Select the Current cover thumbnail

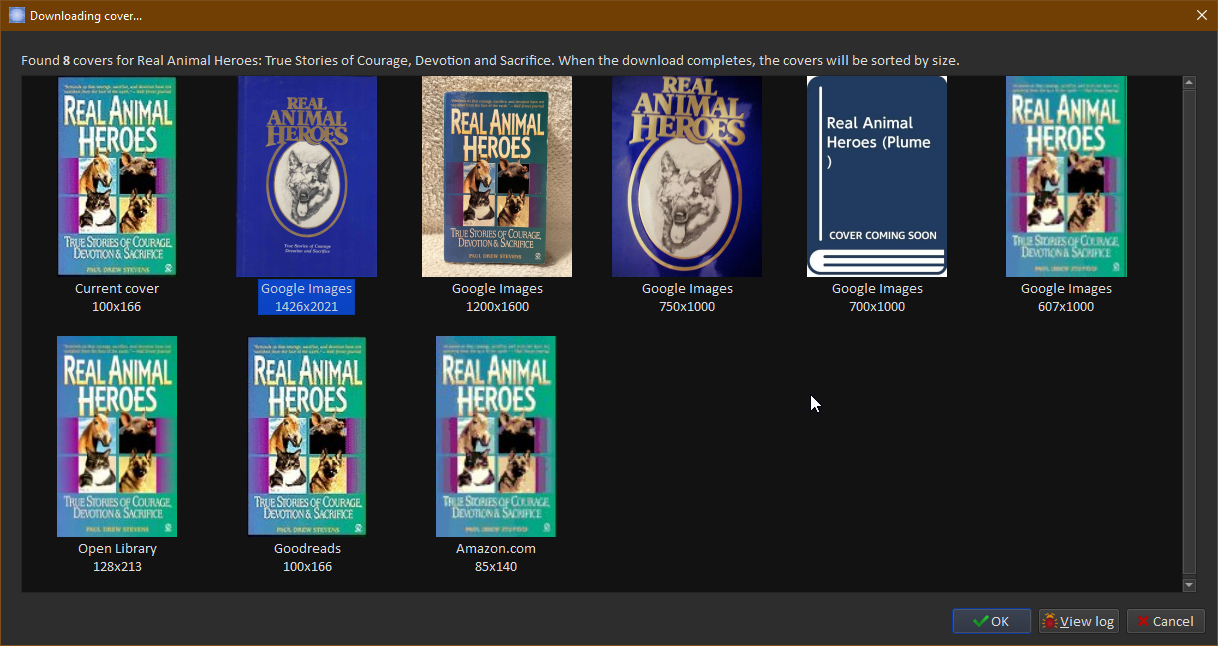point(117,176)
